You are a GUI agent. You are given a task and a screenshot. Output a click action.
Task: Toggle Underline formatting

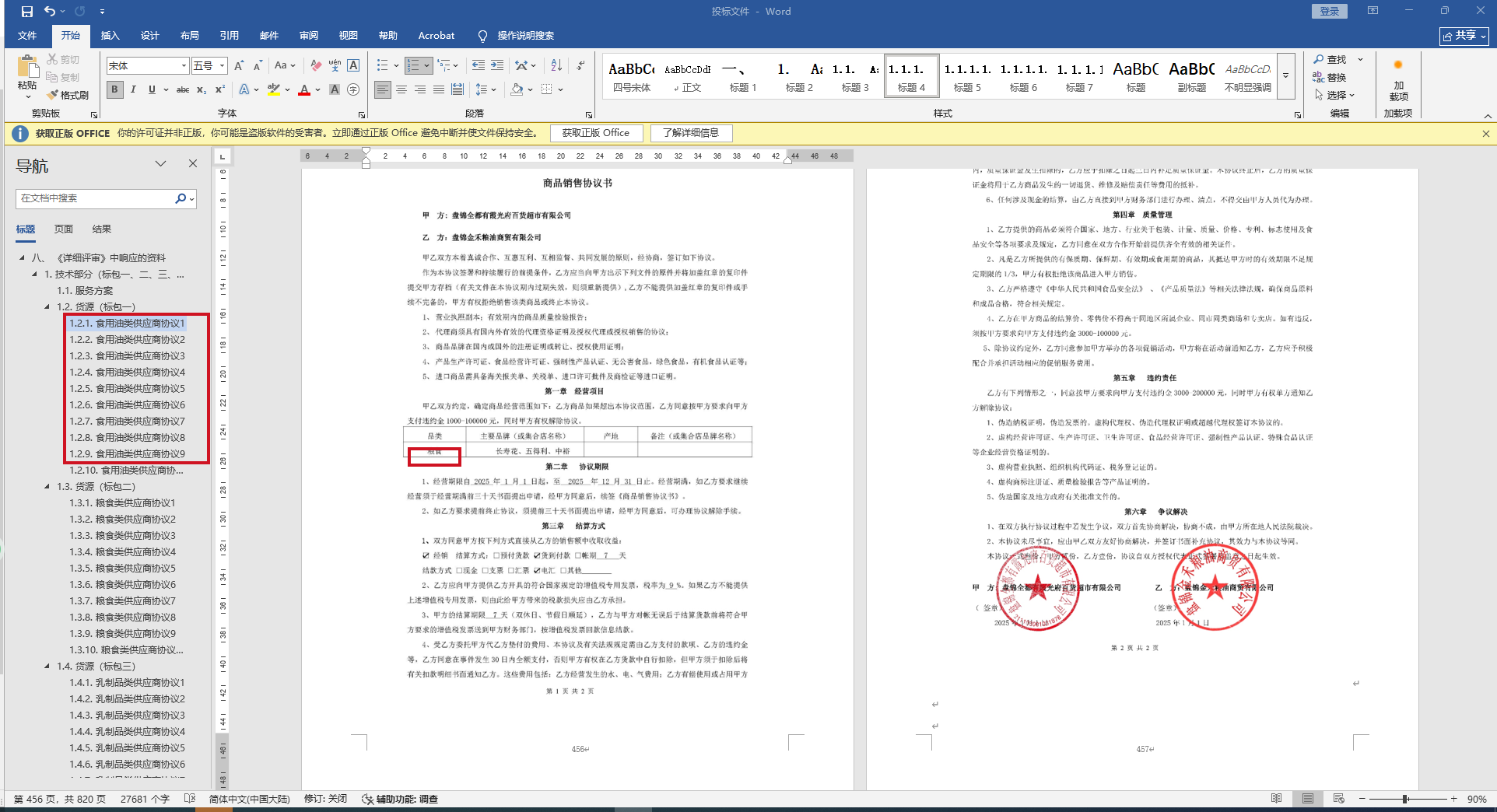(152, 89)
